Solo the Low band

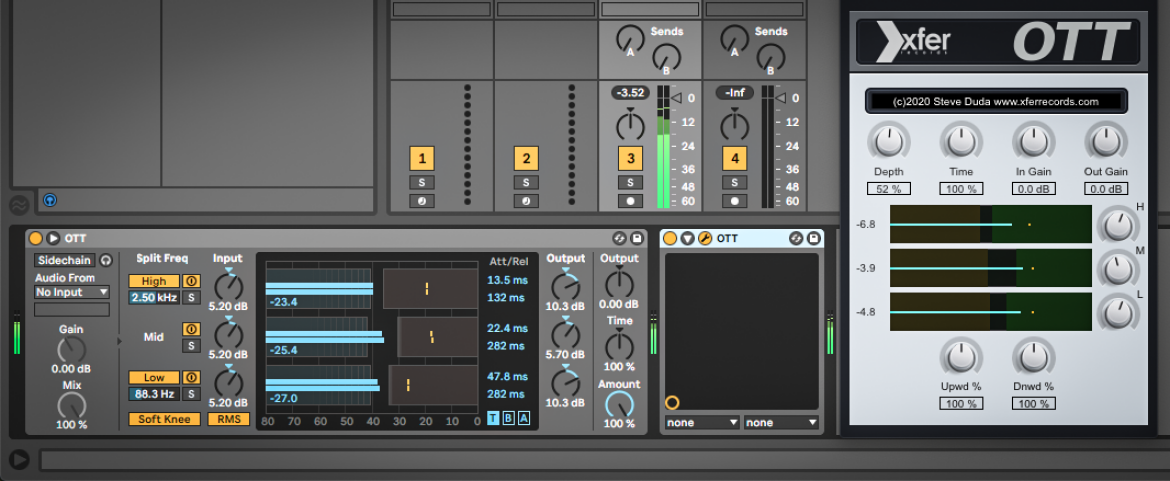click(x=191, y=394)
